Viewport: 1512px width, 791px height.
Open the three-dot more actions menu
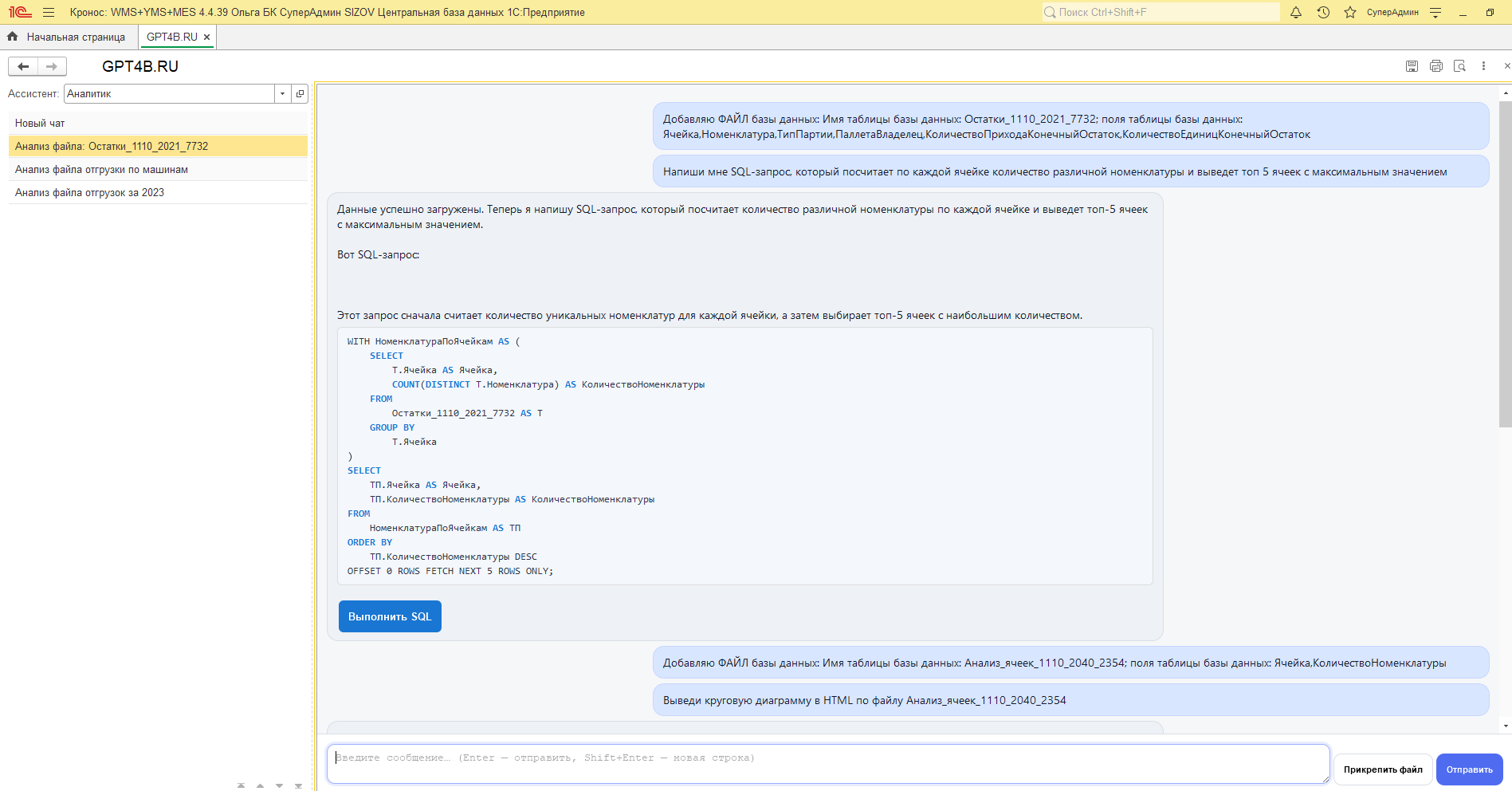click(x=1483, y=66)
